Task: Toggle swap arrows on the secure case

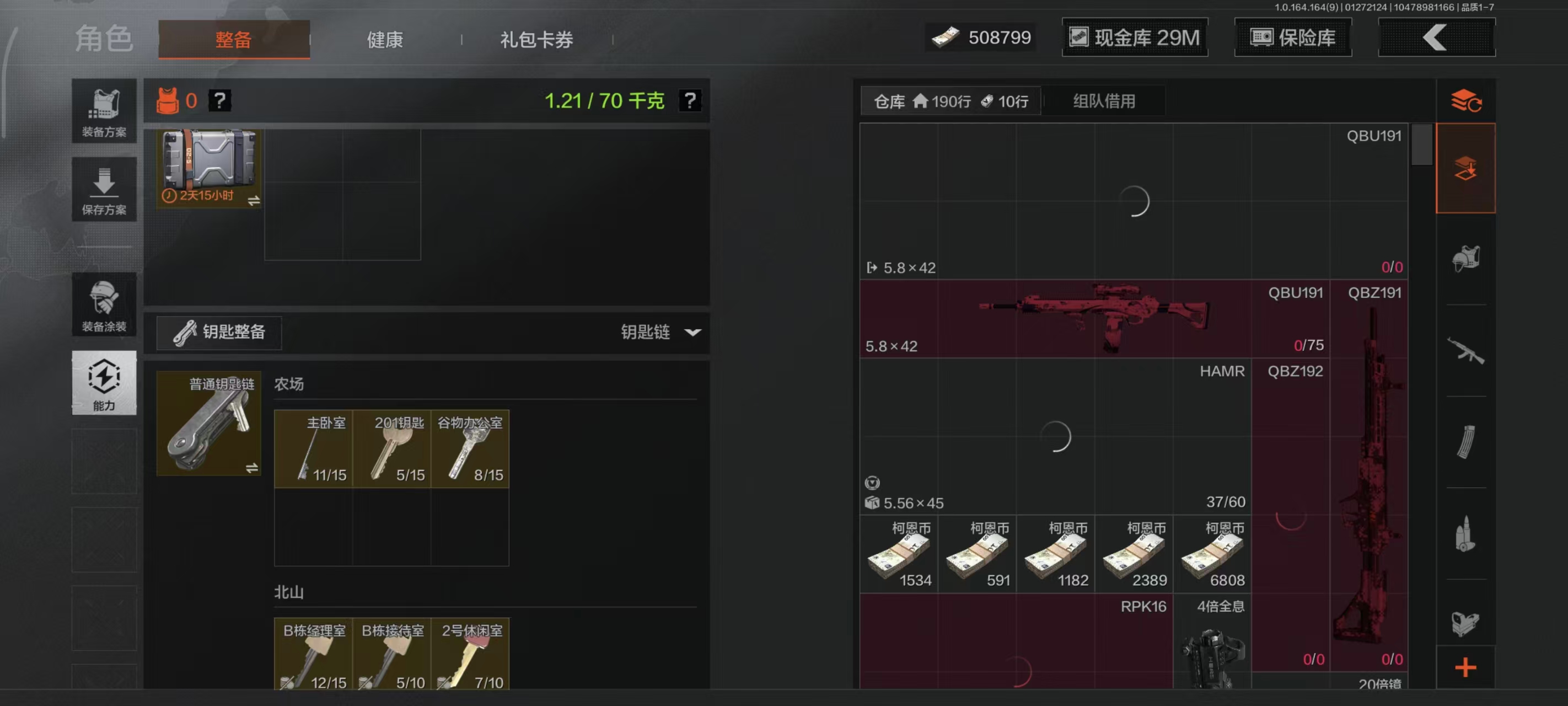Action: click(254, 200)
